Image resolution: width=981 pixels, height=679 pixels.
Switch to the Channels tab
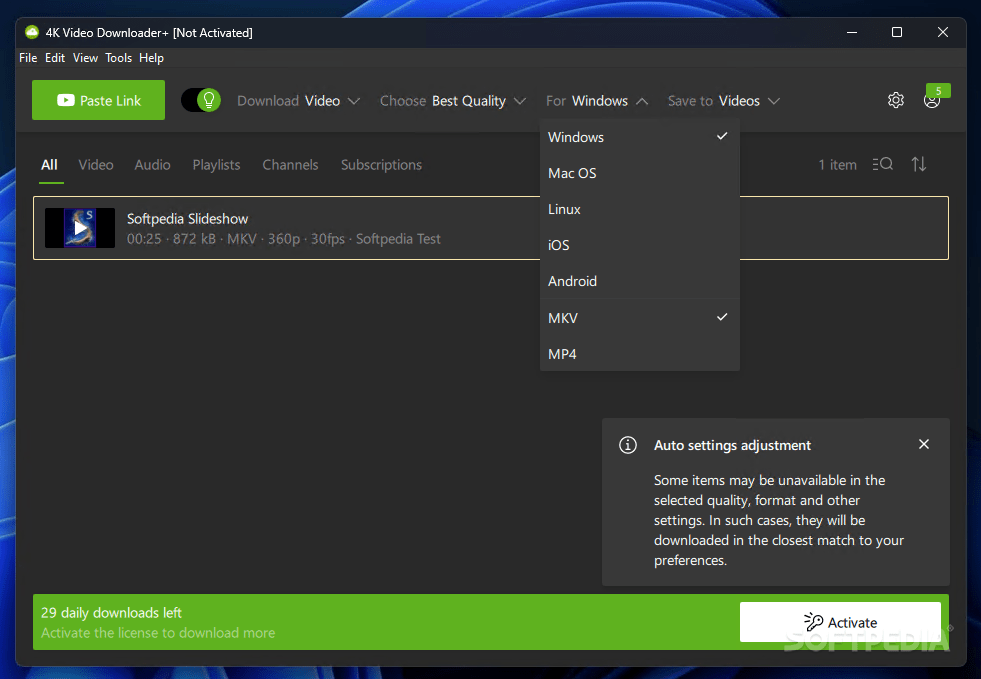pyautogui.click(x=290, y=165)
